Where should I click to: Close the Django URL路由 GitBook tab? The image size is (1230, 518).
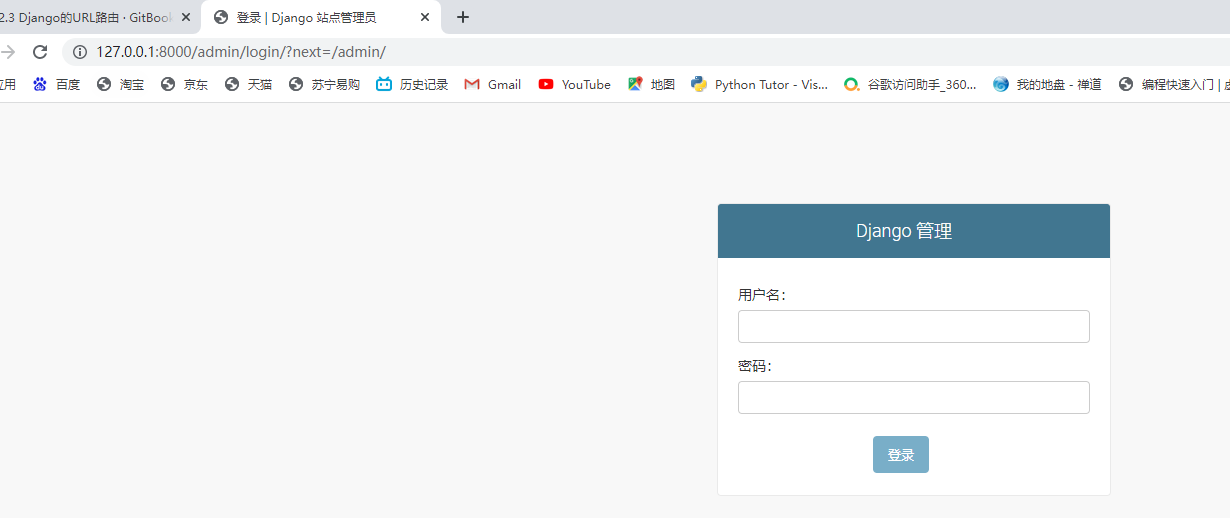tap(185, 17)
